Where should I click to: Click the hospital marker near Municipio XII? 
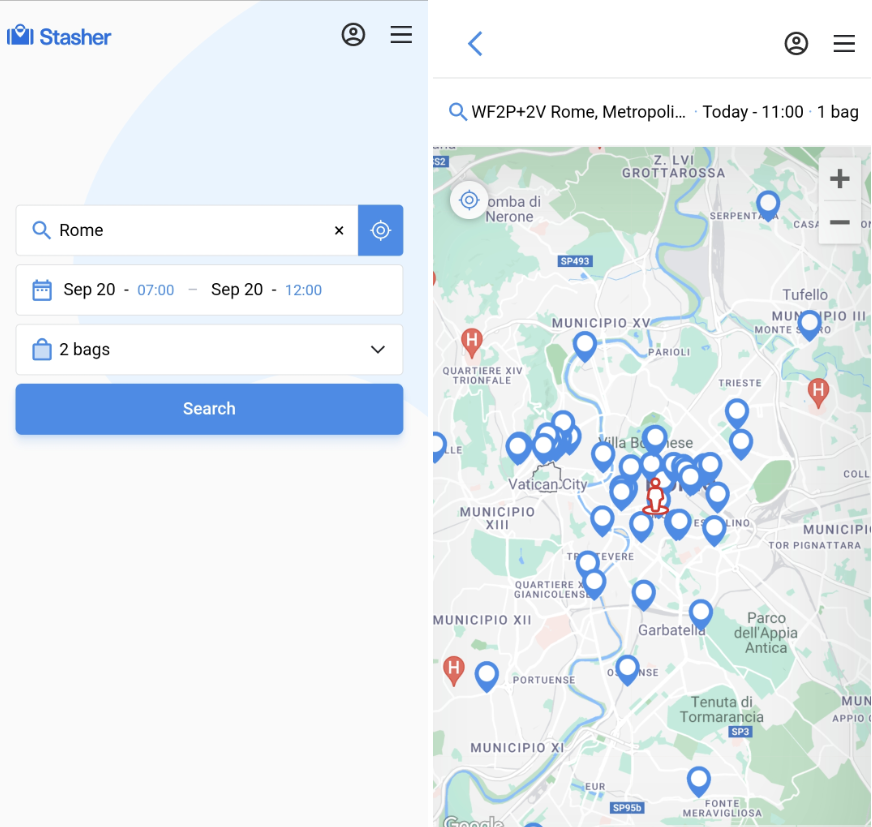tap(454, 671)
